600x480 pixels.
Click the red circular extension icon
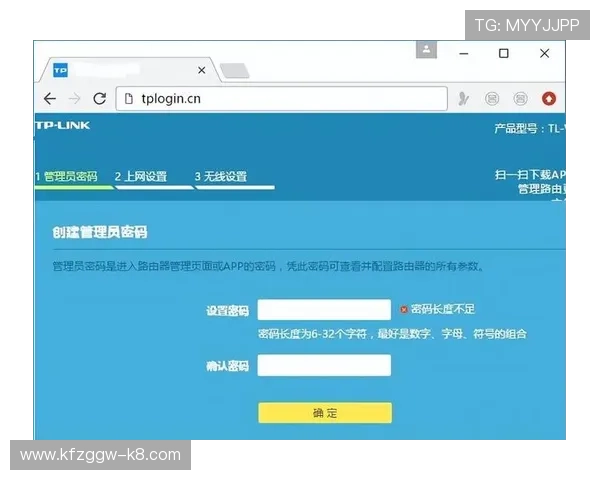549,99
